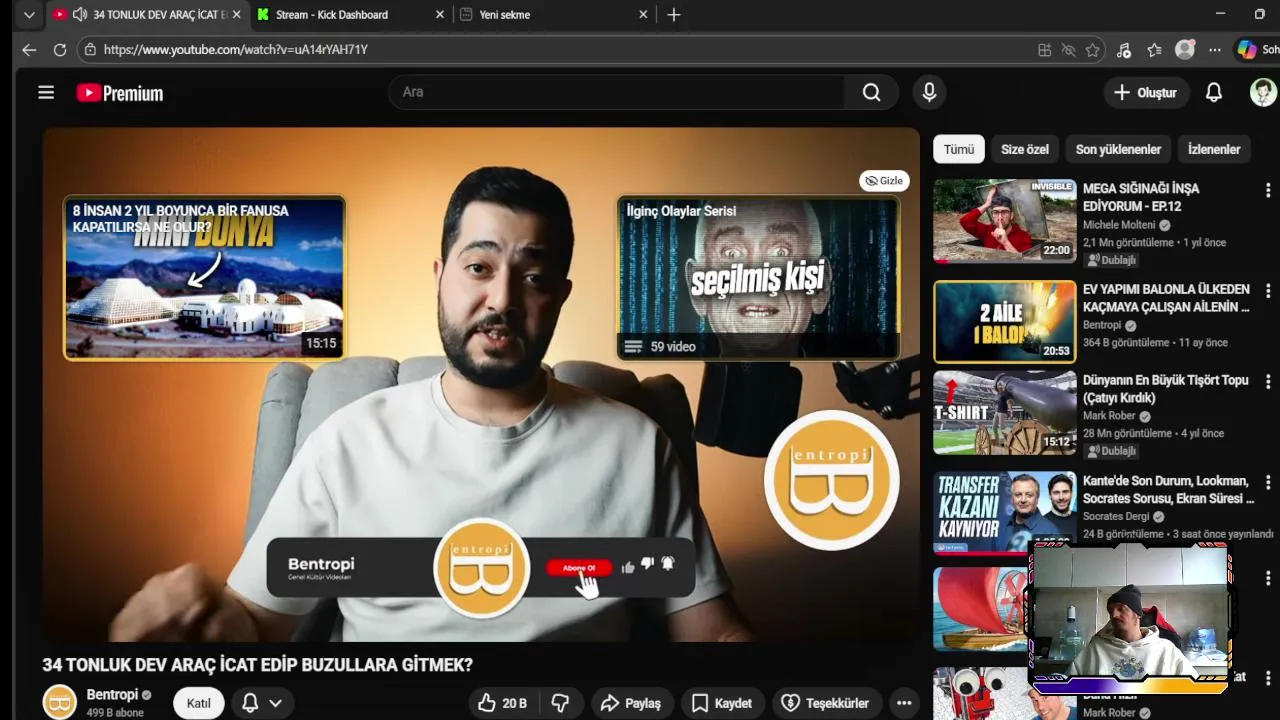1280x720 pixels.
Task: Open more actions ellipsis under video
Action: 904,703
